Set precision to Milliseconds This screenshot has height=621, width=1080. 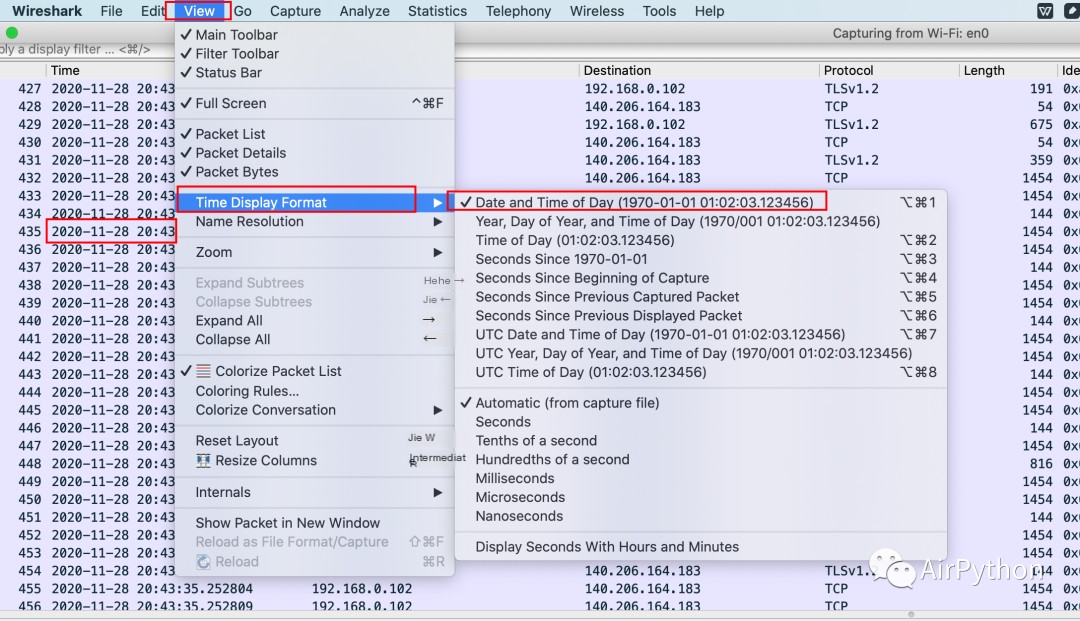(700, 478)
